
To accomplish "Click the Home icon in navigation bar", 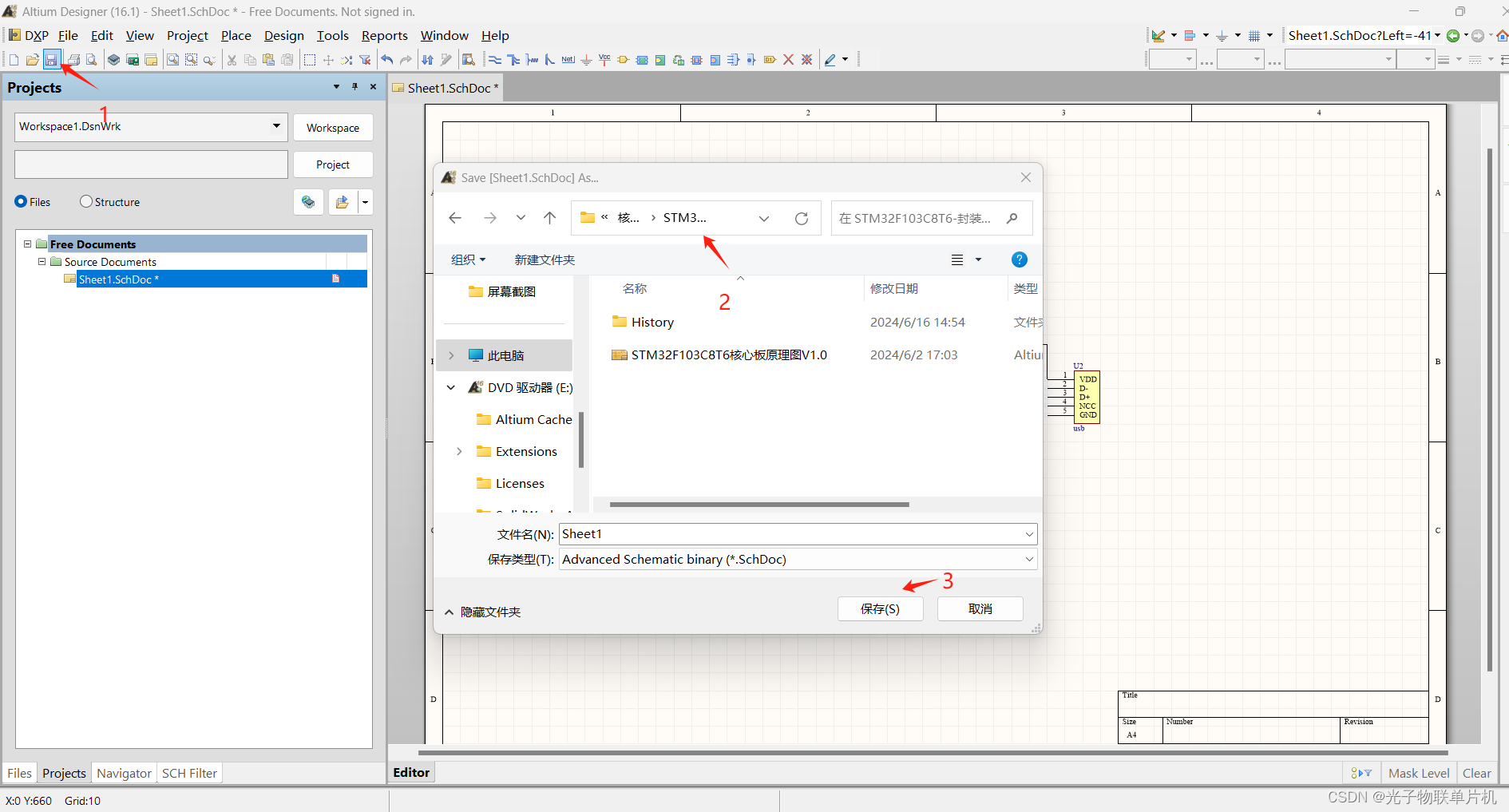I will tap(1502, 35).
